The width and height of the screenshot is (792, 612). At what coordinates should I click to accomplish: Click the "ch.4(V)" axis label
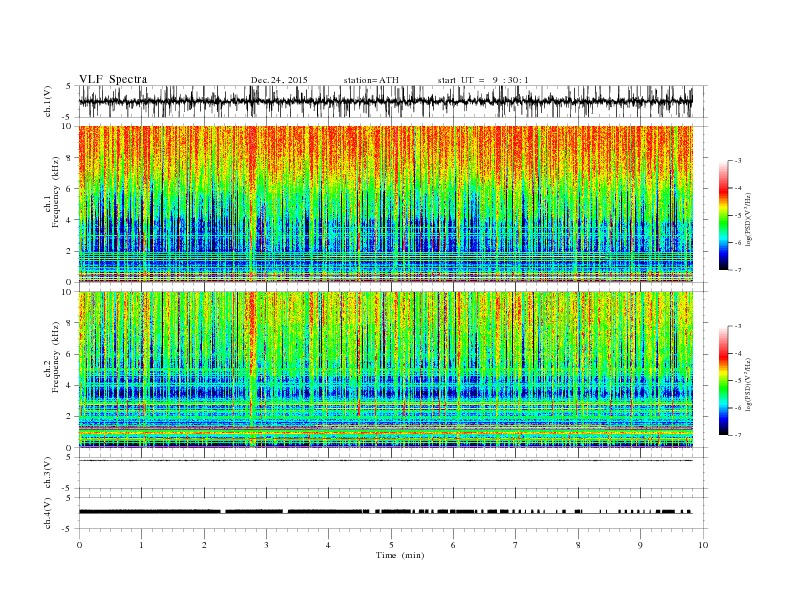point(48,513)
